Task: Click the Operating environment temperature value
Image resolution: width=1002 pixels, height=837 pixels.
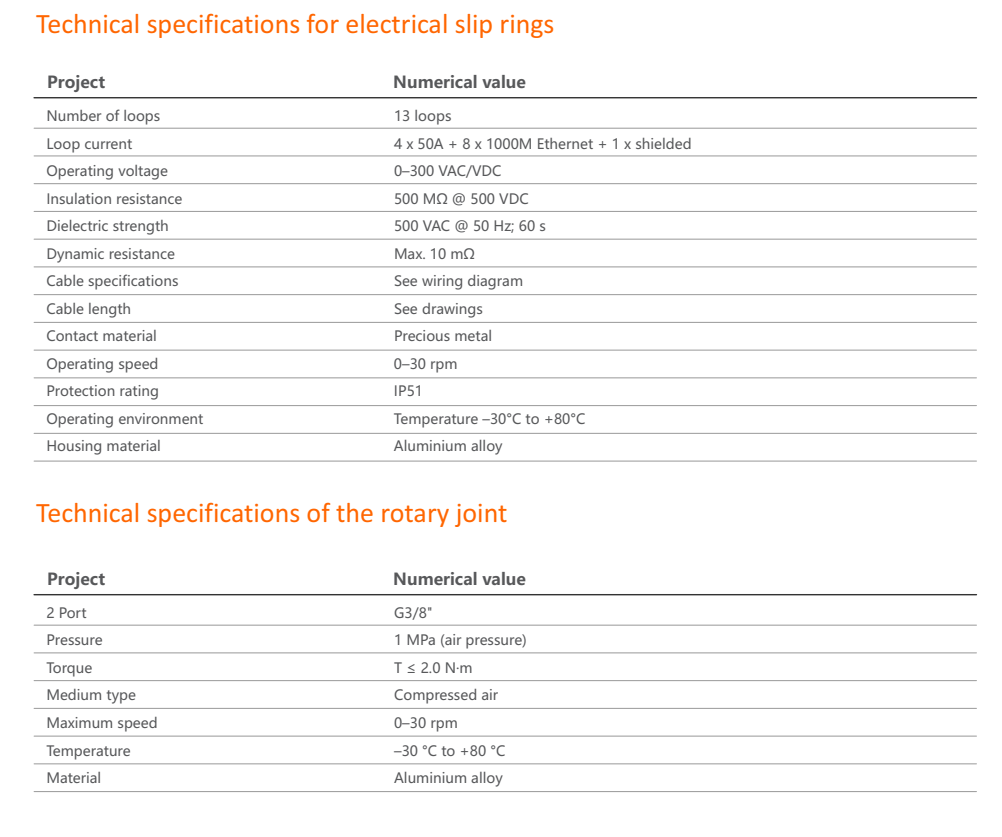Action: [x=489, y=419]
